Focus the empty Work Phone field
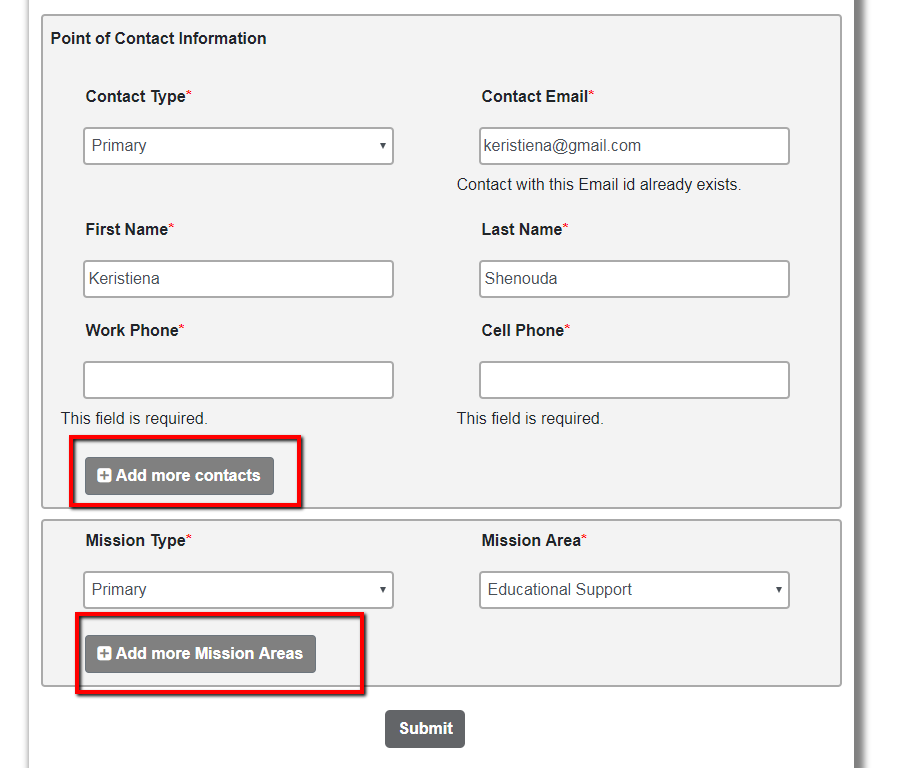This screenshot has width=902, height=768. click(238, 380)
